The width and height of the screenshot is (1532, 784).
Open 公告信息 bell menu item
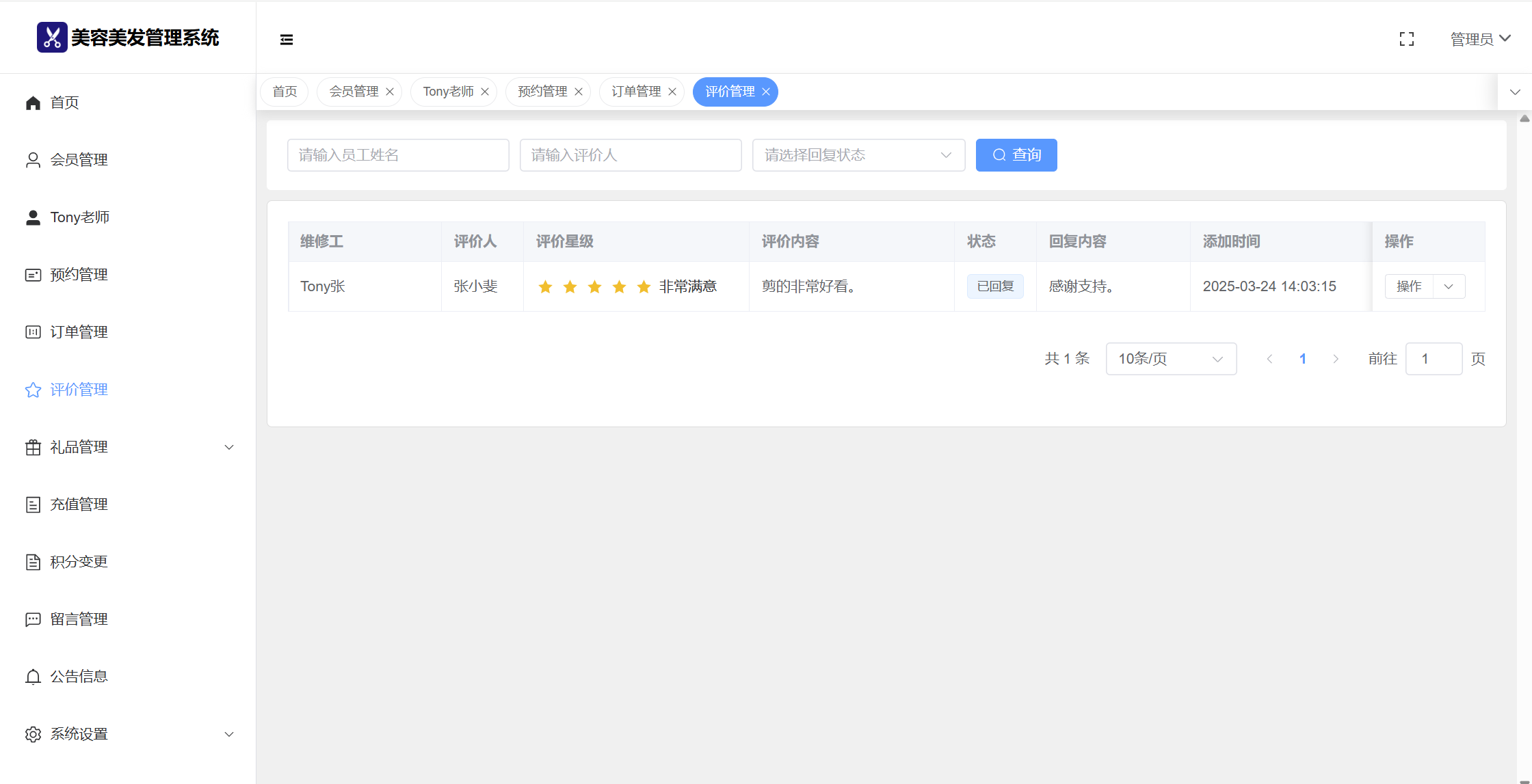click(x=79, y=677)
